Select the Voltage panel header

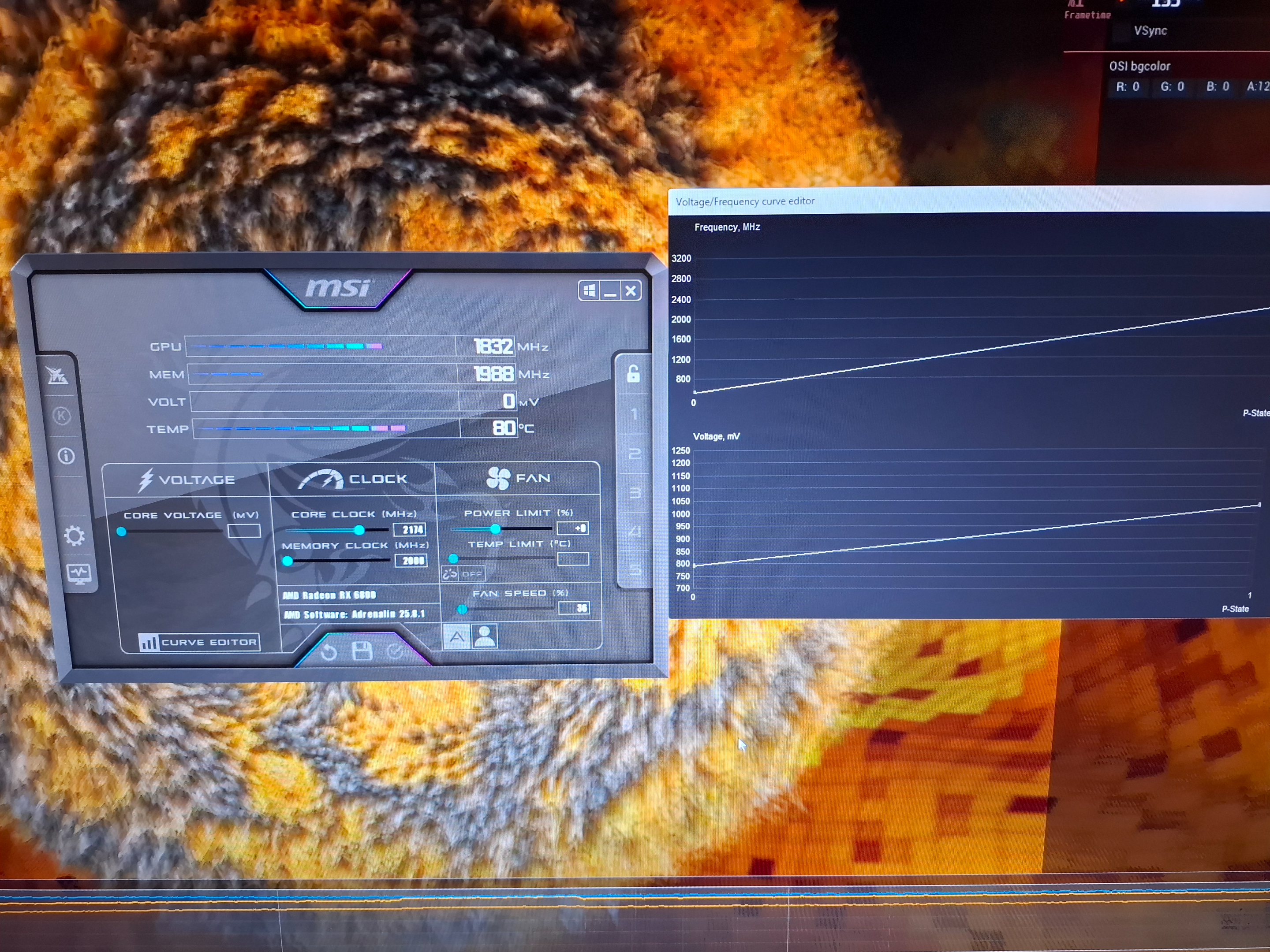click(x=187, y=480)
